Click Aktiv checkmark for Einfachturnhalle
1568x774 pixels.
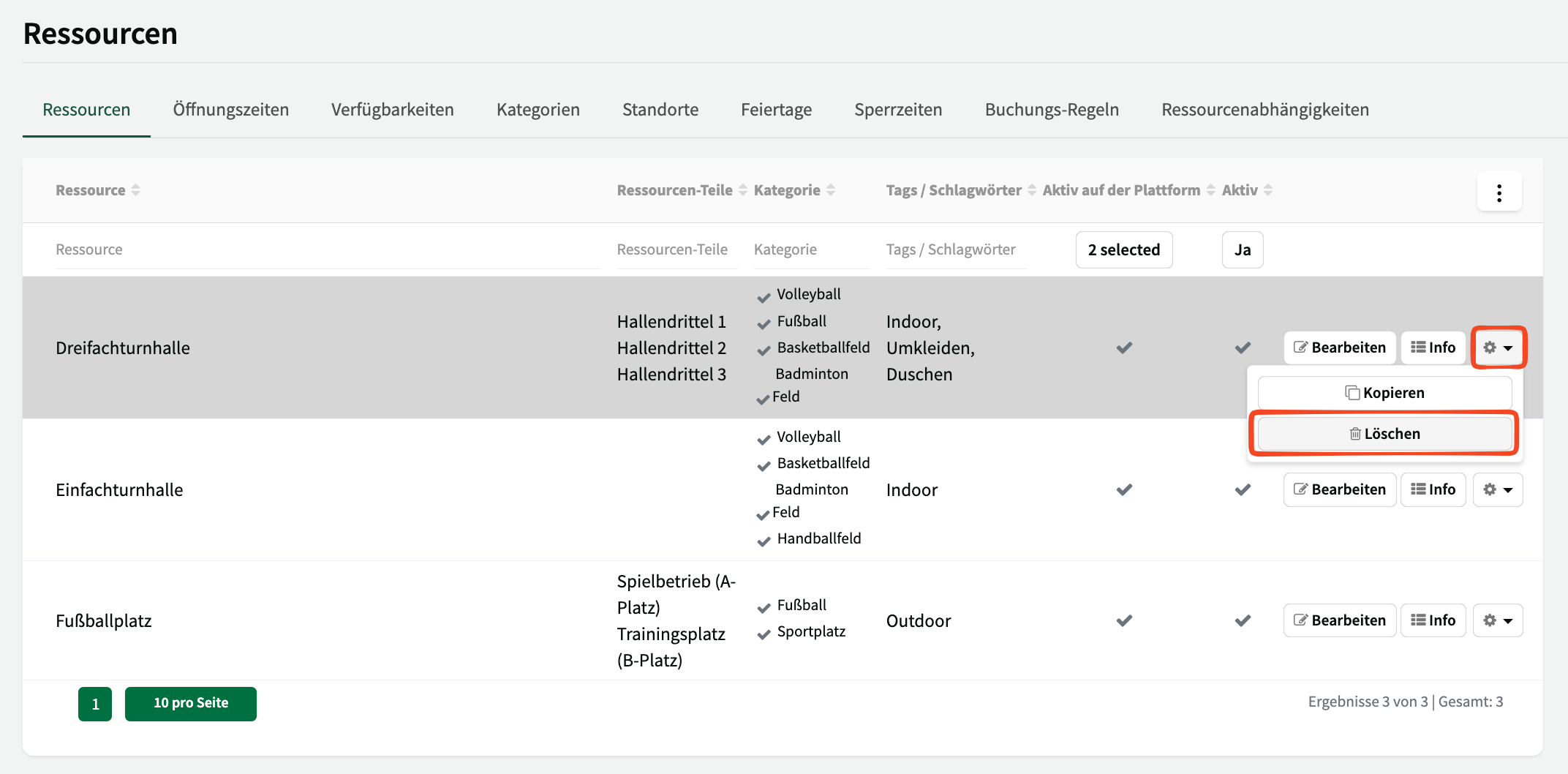coord(1242,489)
